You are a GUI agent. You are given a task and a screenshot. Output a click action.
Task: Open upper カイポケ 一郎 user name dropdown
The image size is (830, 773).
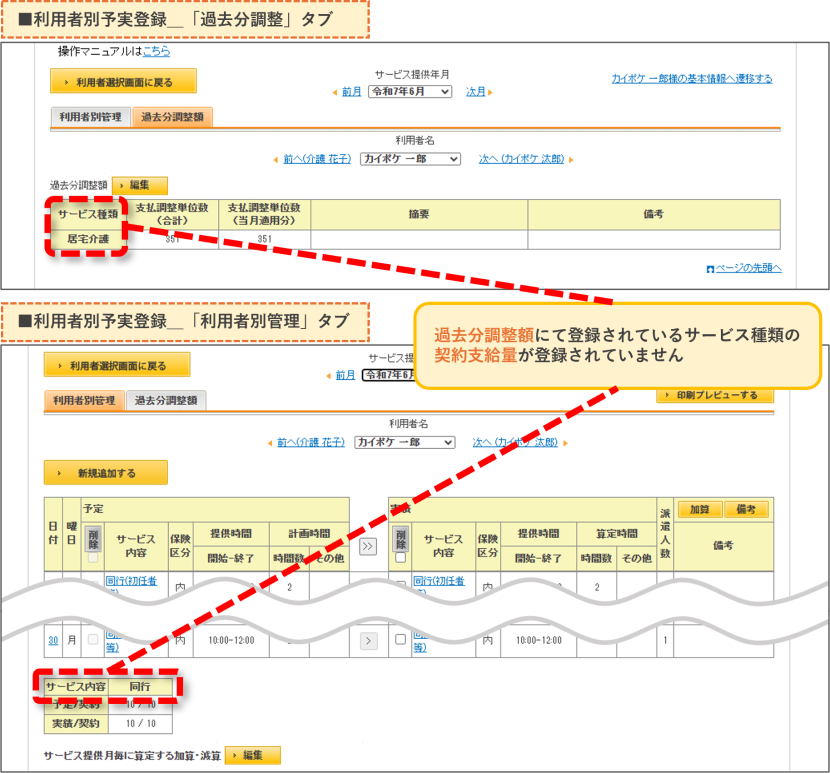(x=410, y=159)
